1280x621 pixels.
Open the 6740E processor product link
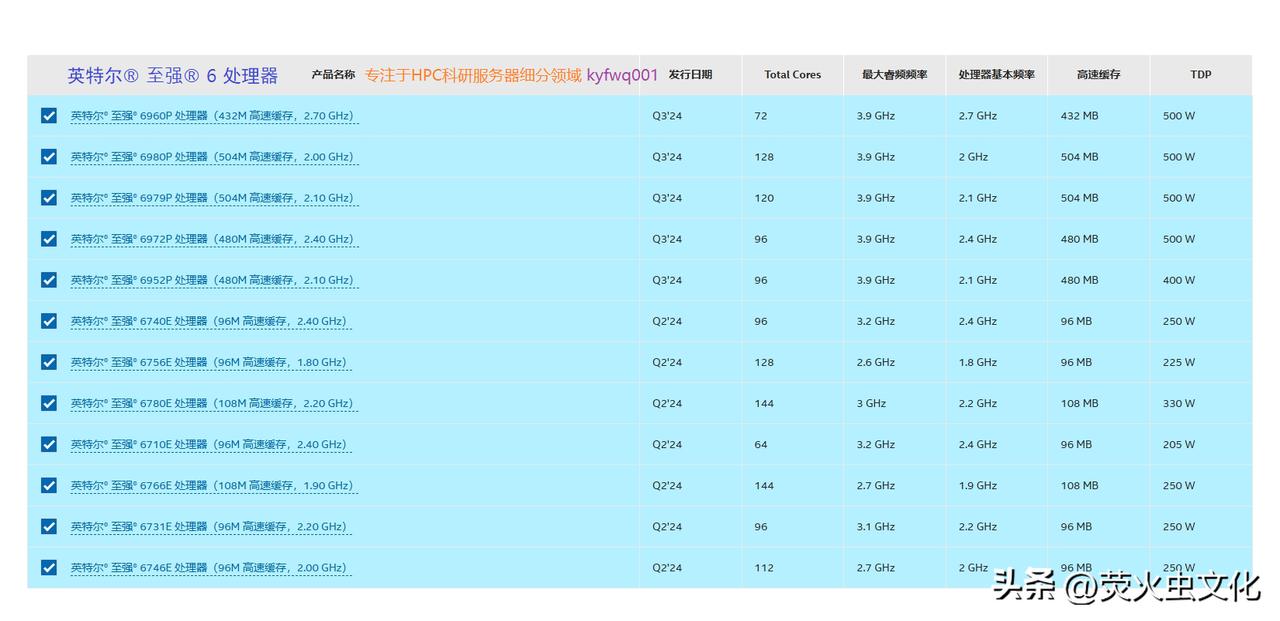(x=211, y=321)
